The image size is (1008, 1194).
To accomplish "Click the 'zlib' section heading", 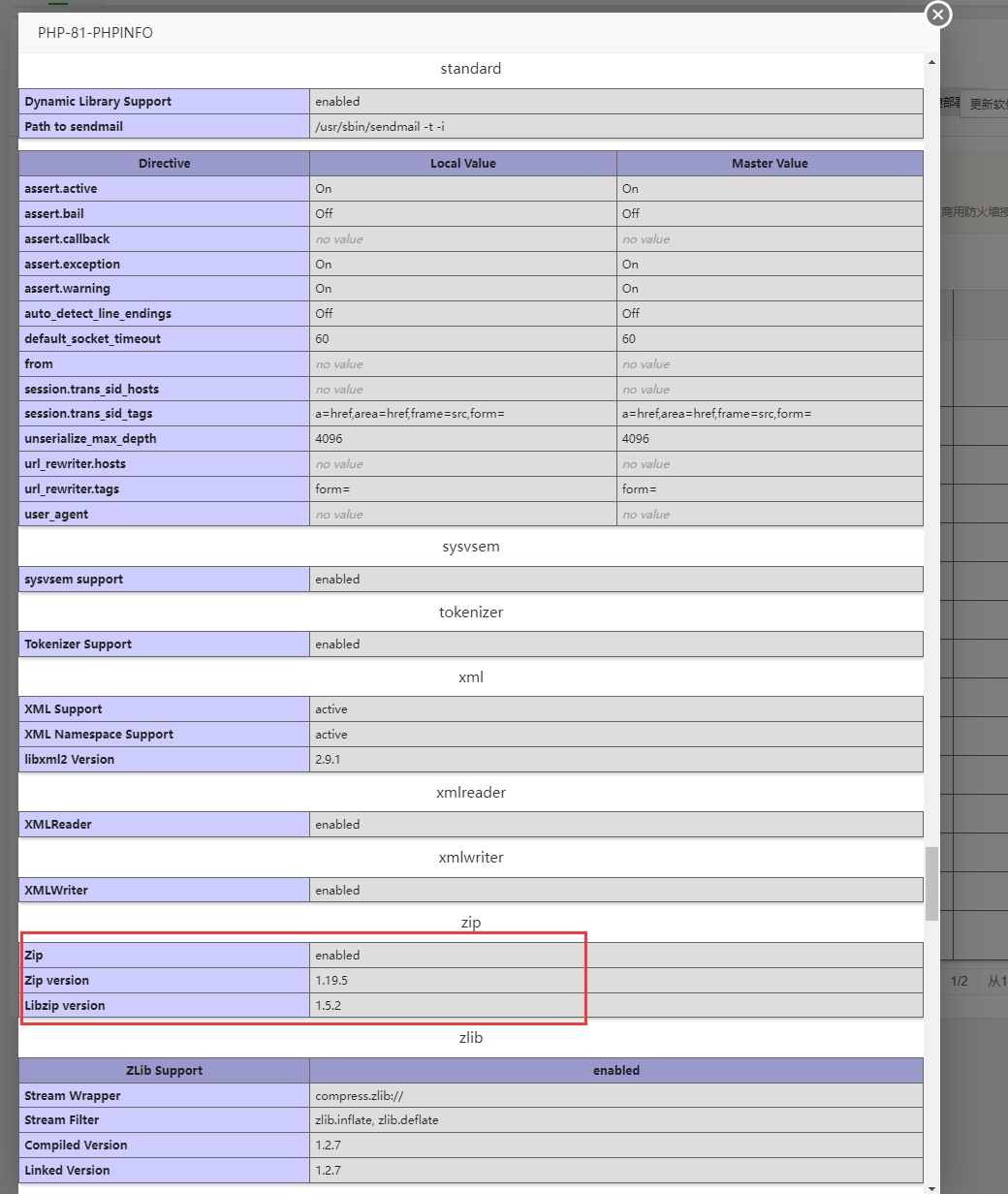I will pos(471,1038).
